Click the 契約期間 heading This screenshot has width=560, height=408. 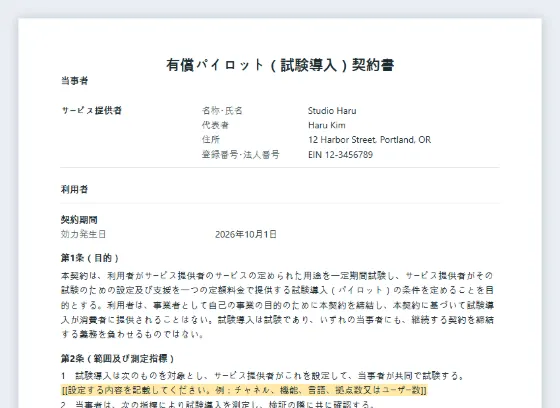coord(79,220)
